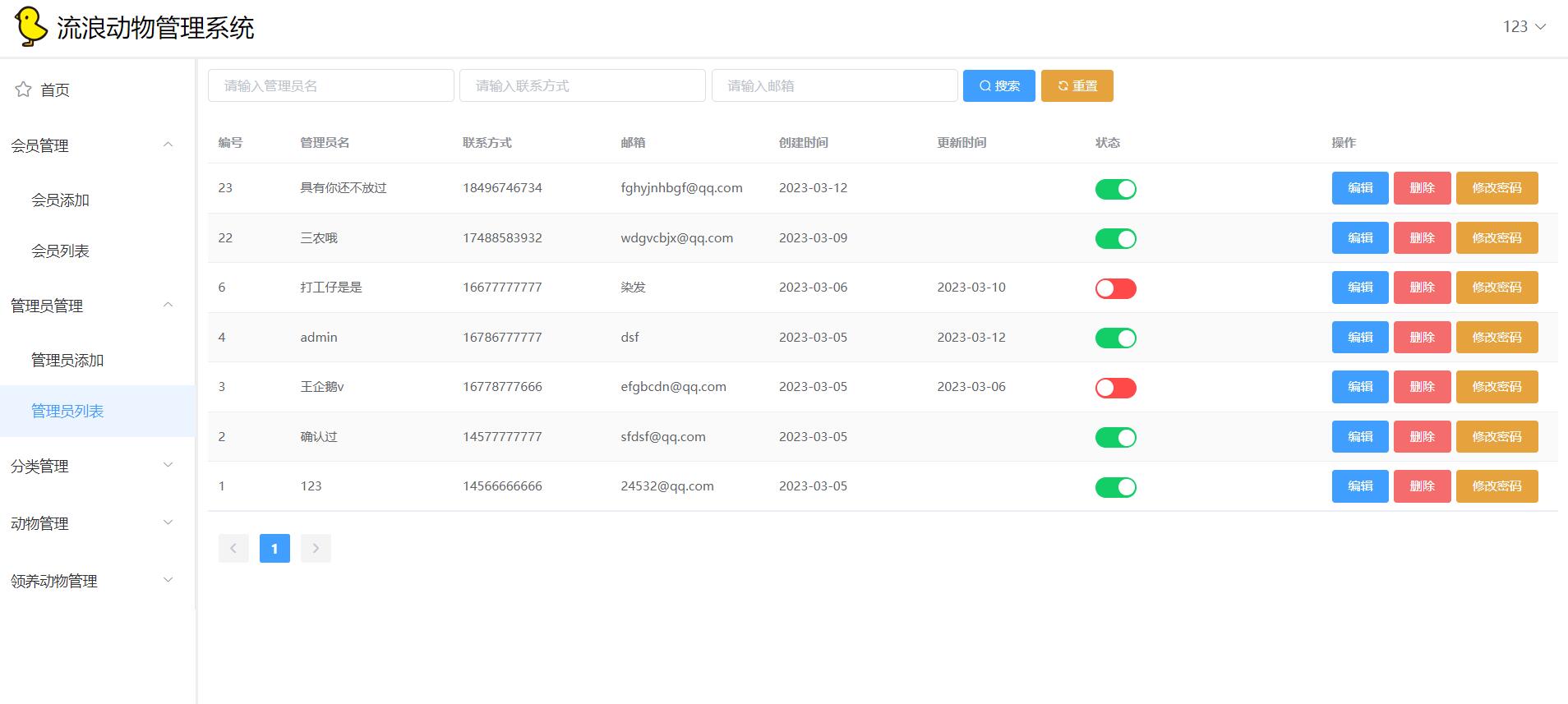Click the refresh icon in 重置 button
The image size is (1568, 704).
coord(1063,86)
